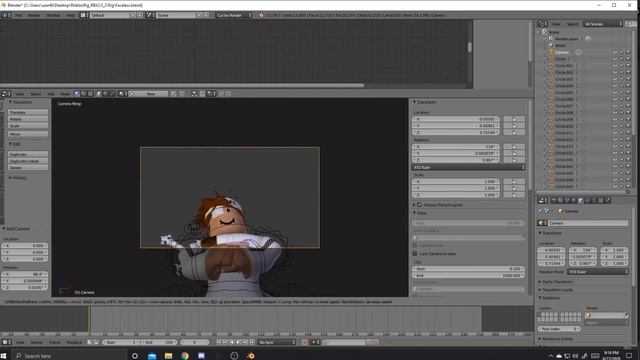This screenshot has height=360, width=640.
Task: Open the Windows Start menu
Action: (x=4, y=356)
